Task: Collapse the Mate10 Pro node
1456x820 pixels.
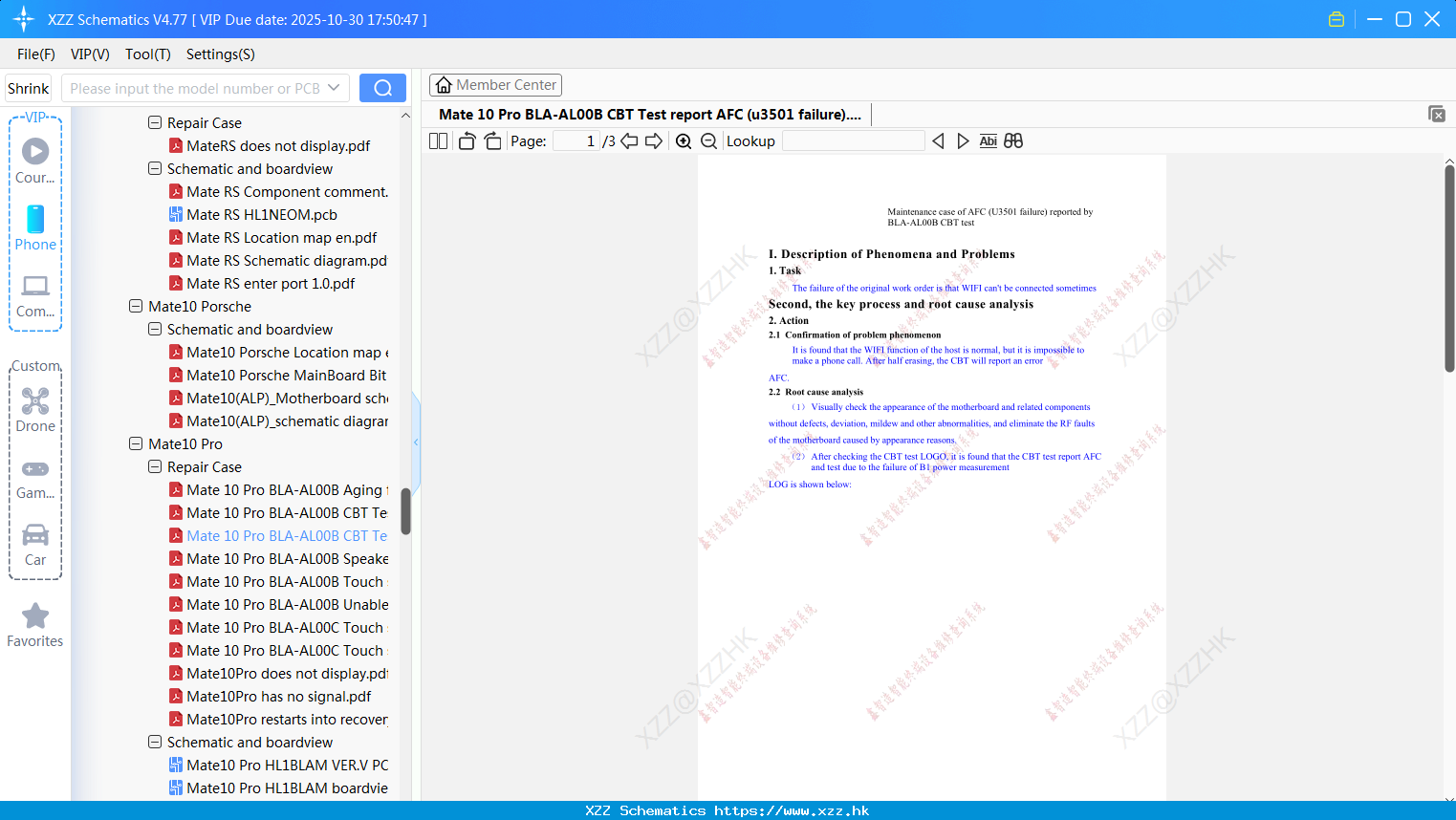Action: pos(136,444)
